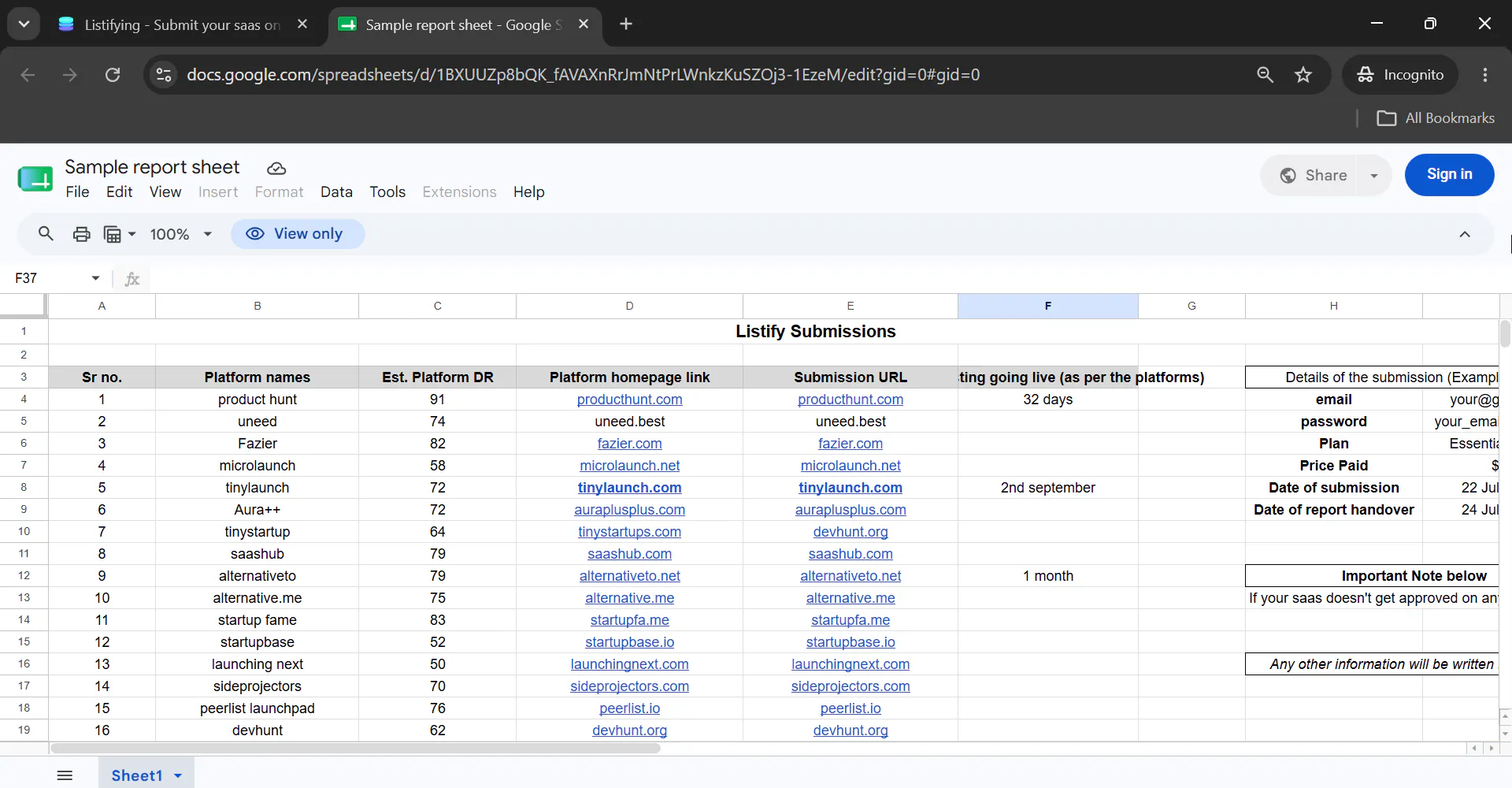
Task: Select the '1 month' cell
Action: 1047,576
